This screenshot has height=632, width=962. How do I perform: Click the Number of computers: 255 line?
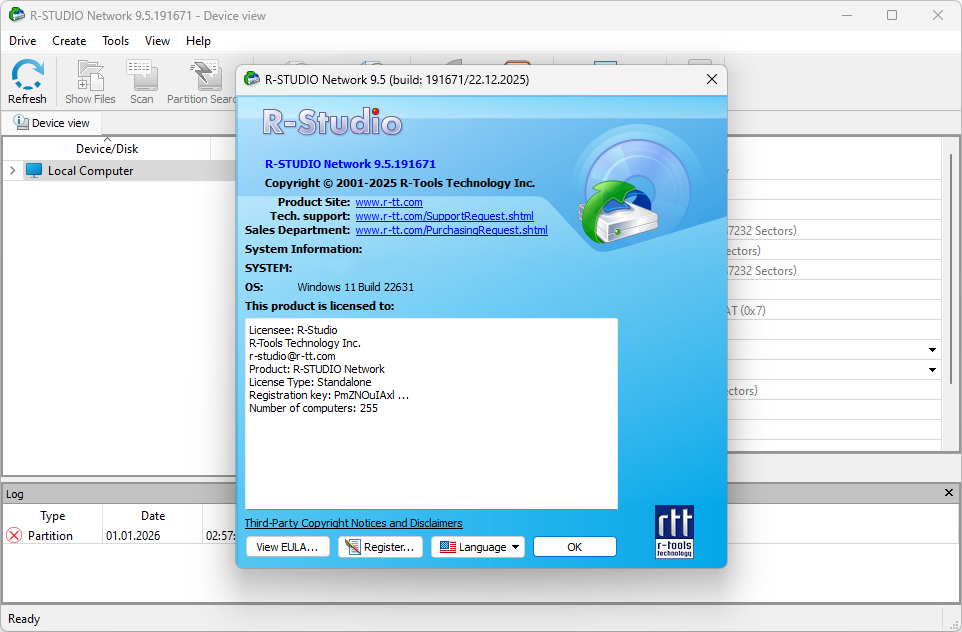pyautogui.click(x=314, y=408)
